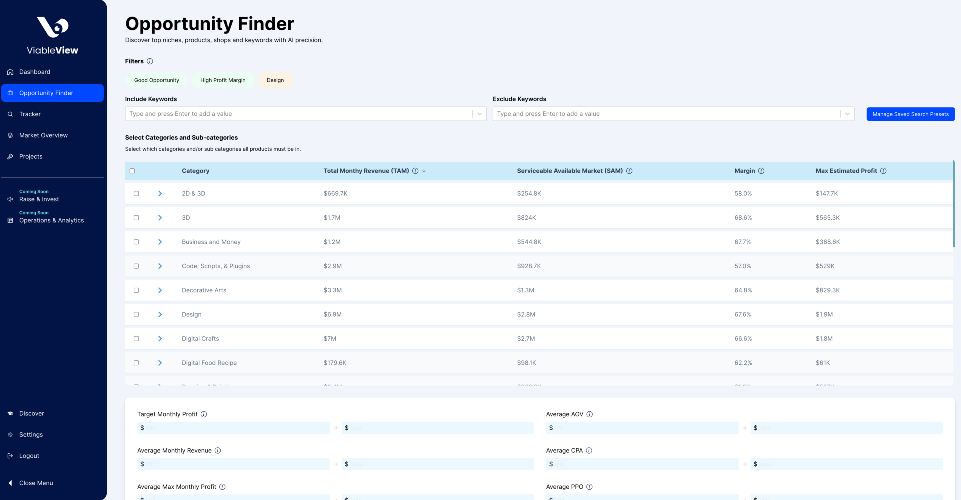961x500 pixels.
Task: Log out via Logout
Action: click(x=29, y=456)
